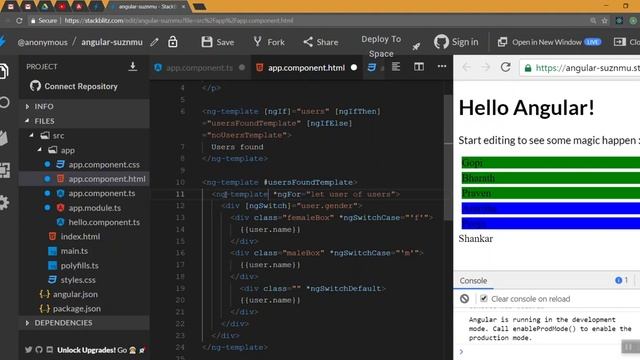This screenshot has height=360, width=640.
Task: Click the preview URL address field
Action: [580, 68]
